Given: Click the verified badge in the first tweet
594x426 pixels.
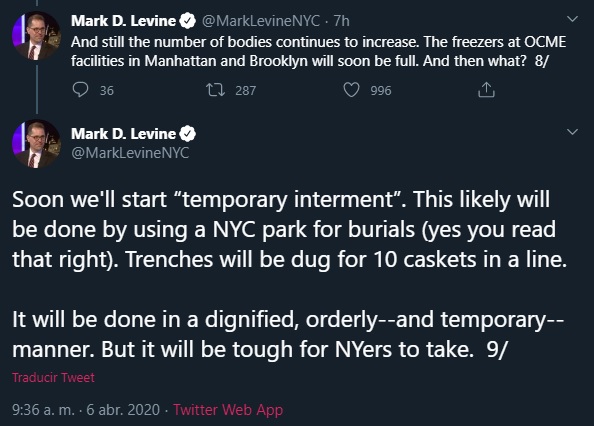Looking at the screenshot, I should click(x=187, y=20).
